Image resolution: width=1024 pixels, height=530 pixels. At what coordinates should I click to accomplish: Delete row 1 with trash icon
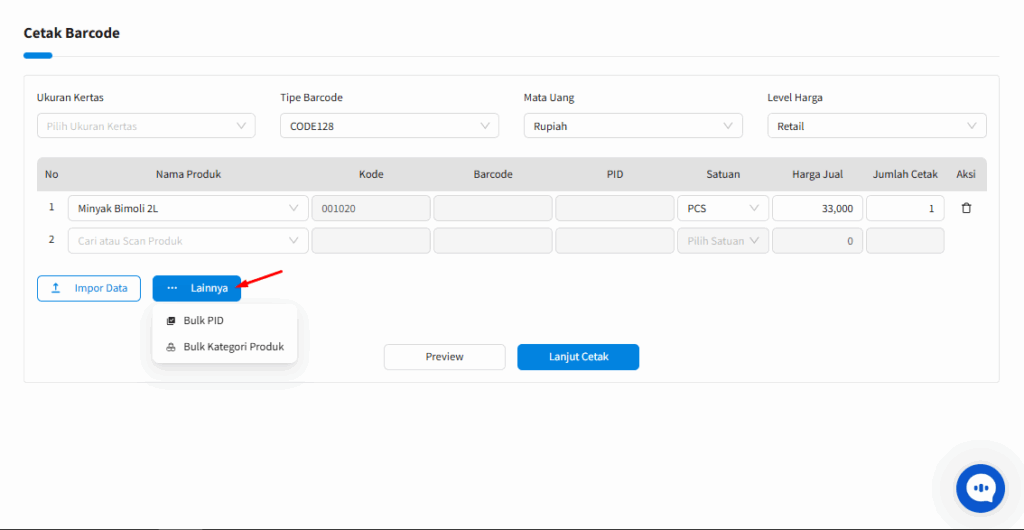(966, 208)
